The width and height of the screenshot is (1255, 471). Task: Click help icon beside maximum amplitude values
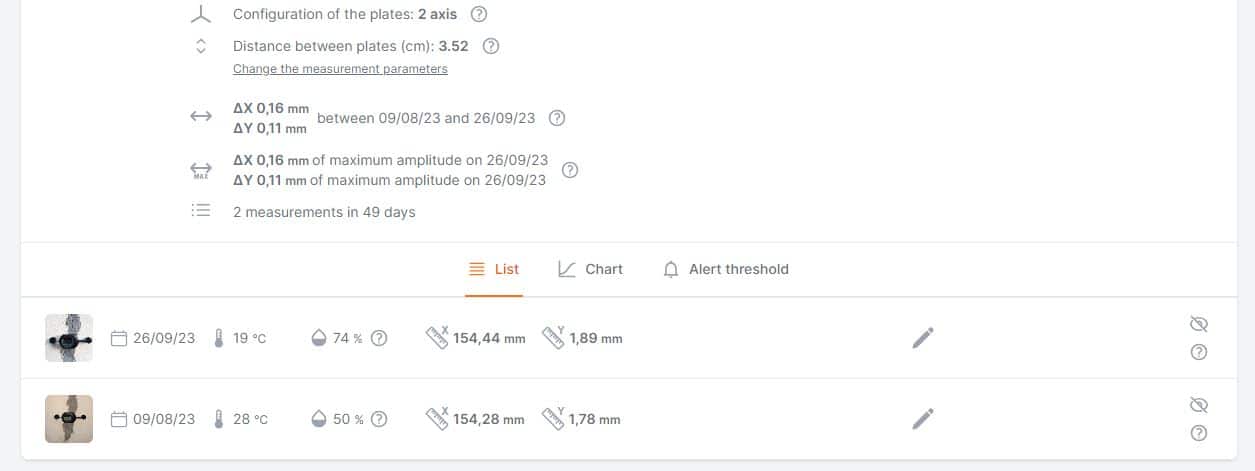pyautogui.click(x=570, y=170)
